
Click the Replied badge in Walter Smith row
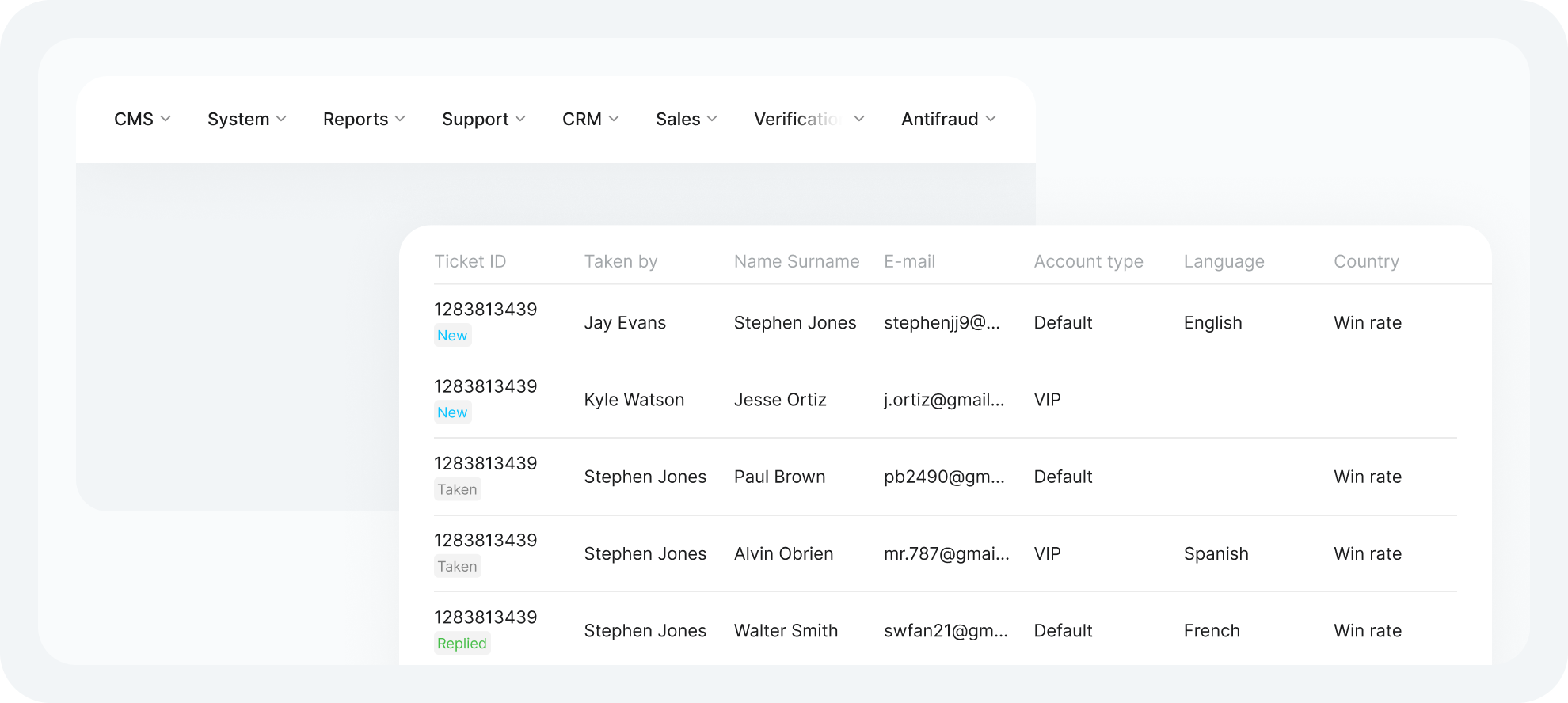click(x=462, y=643)
